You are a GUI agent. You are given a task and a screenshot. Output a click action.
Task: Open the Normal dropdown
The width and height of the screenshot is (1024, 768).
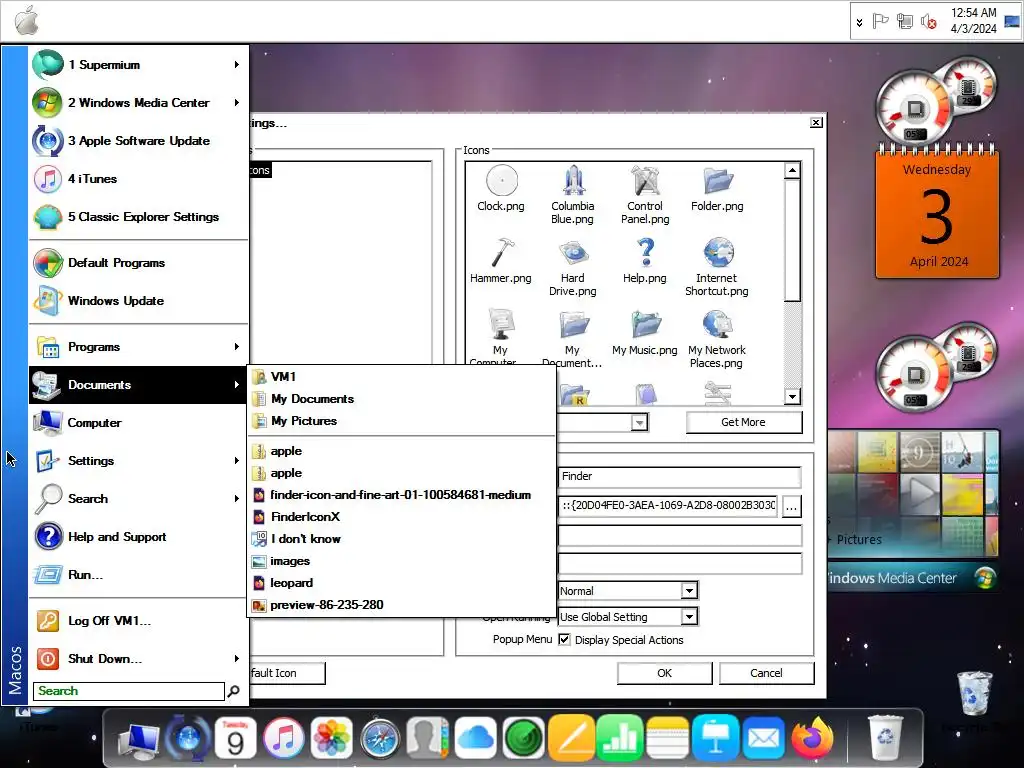coord(689,591)
